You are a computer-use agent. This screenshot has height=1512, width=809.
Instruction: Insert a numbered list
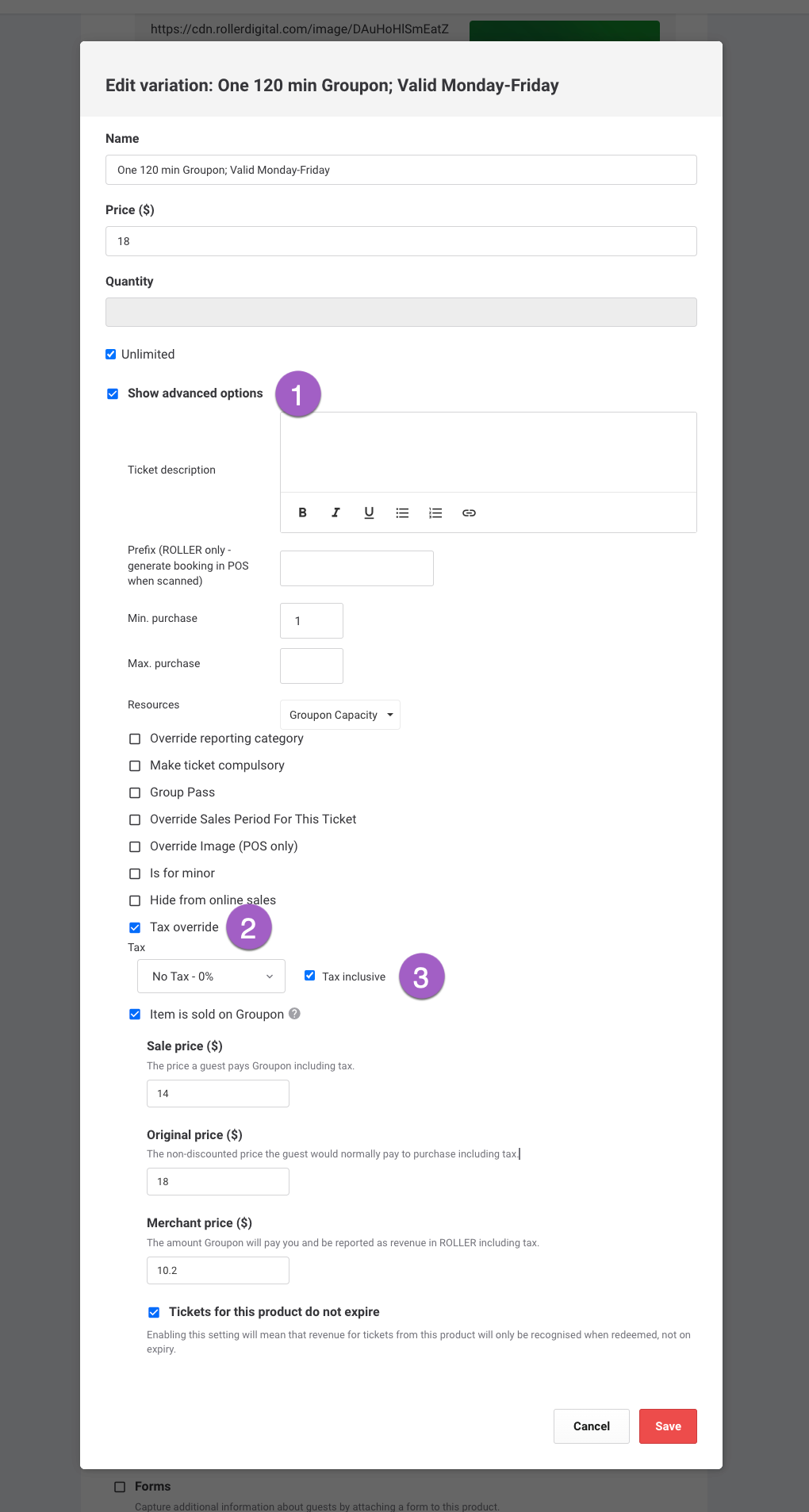(435, 512)
